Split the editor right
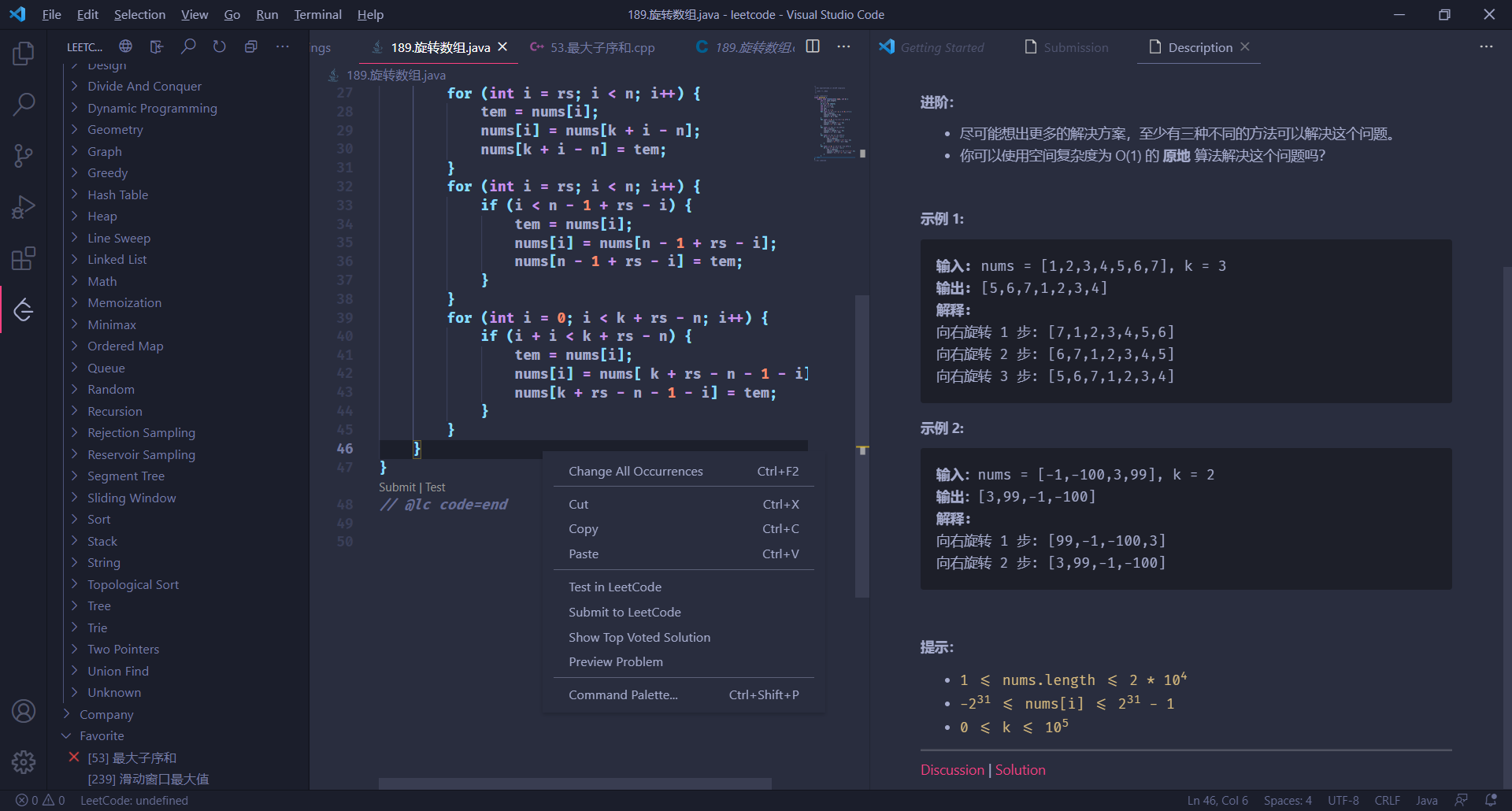Screen dimensions: 1512x811 click(x=813, y=46)
